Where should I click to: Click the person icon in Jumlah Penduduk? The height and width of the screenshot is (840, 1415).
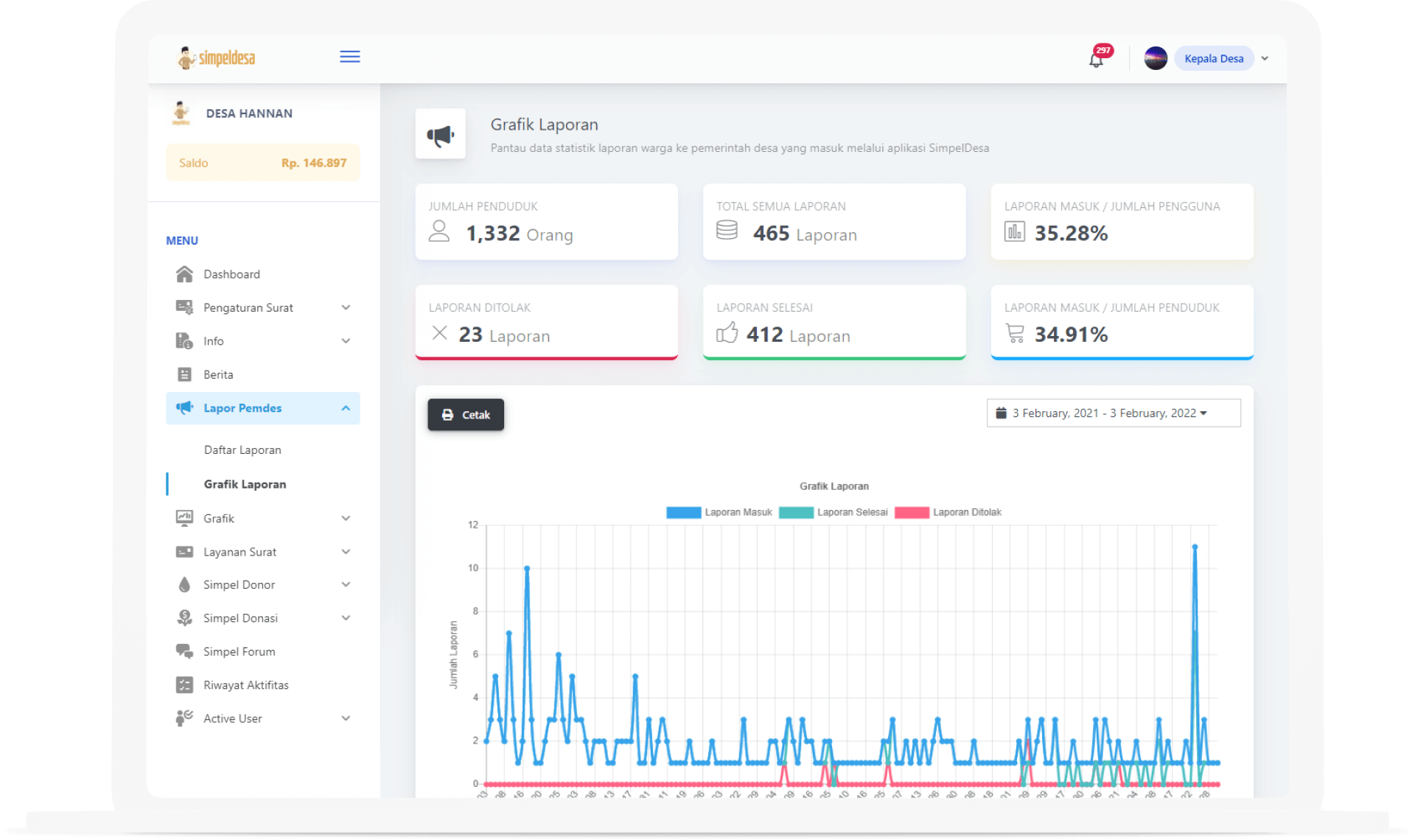pos(439,231)
